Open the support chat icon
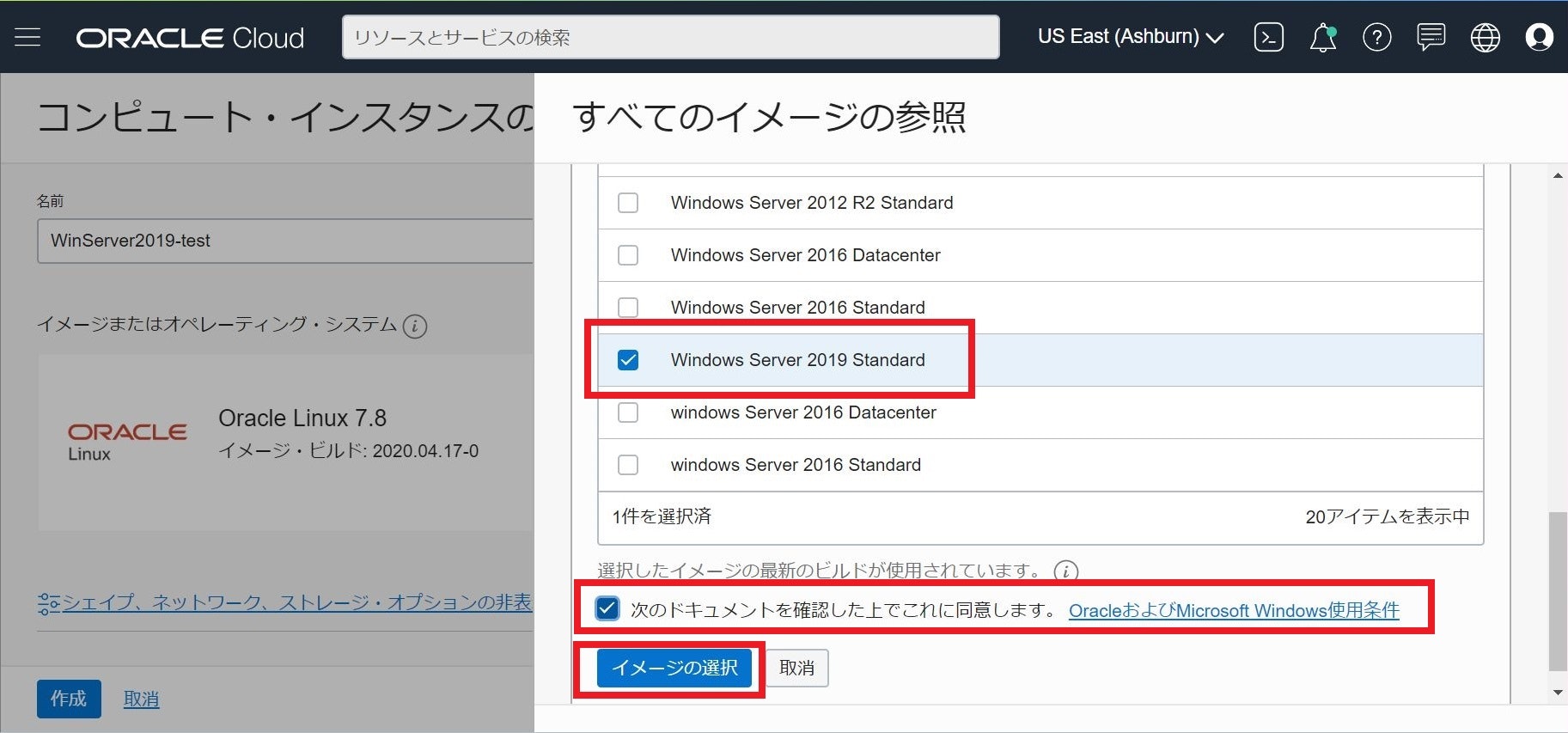 [1431, 37]
